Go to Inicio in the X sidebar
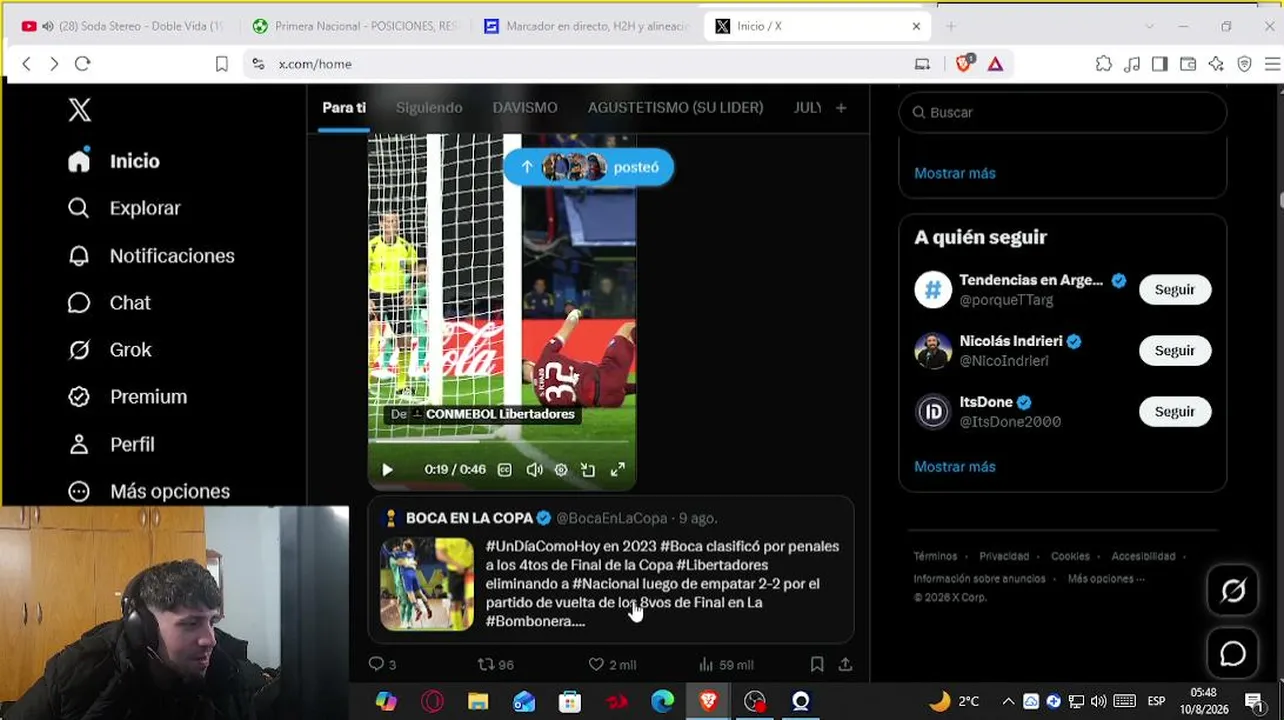Viewport: 1284px width, 720px height. pos(114,161)
